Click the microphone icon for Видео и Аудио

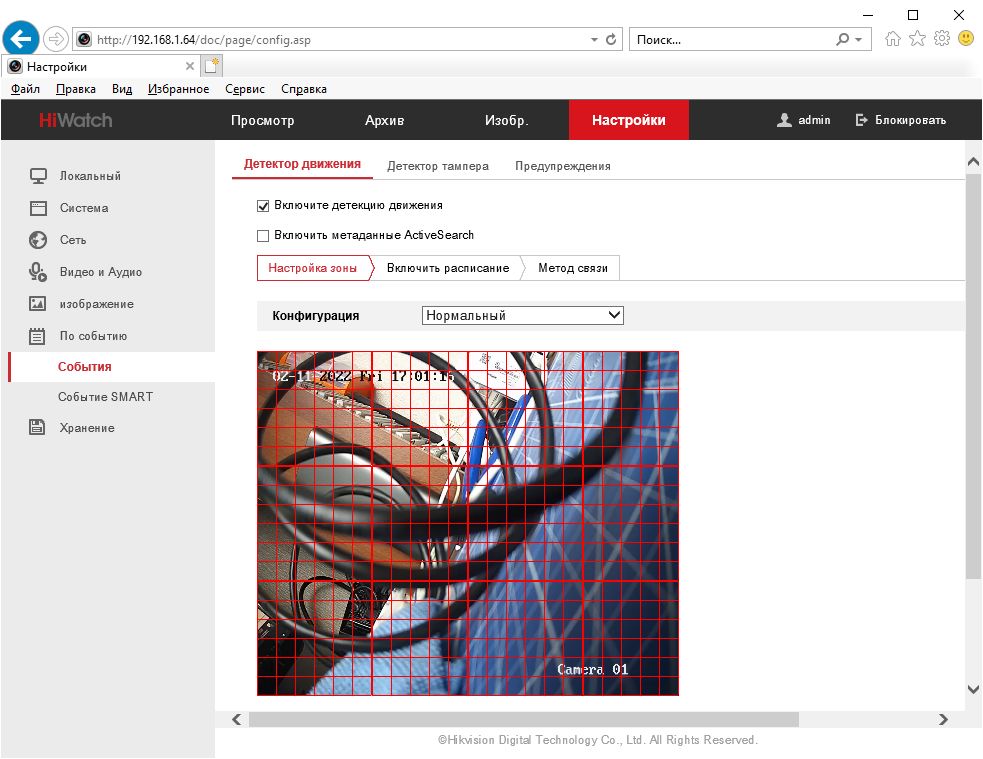click(x=38, y=272)
